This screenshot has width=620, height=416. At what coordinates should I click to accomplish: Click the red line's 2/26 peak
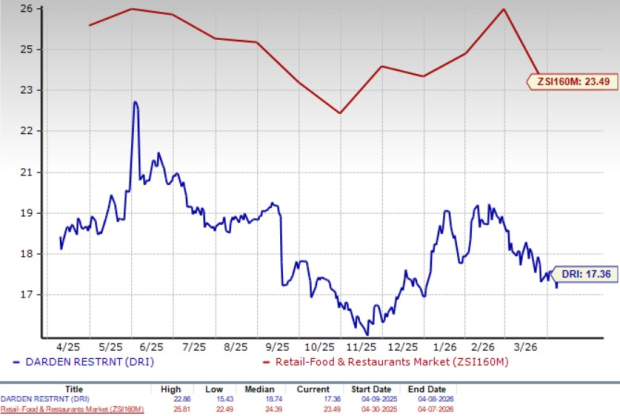coord(503,10)
